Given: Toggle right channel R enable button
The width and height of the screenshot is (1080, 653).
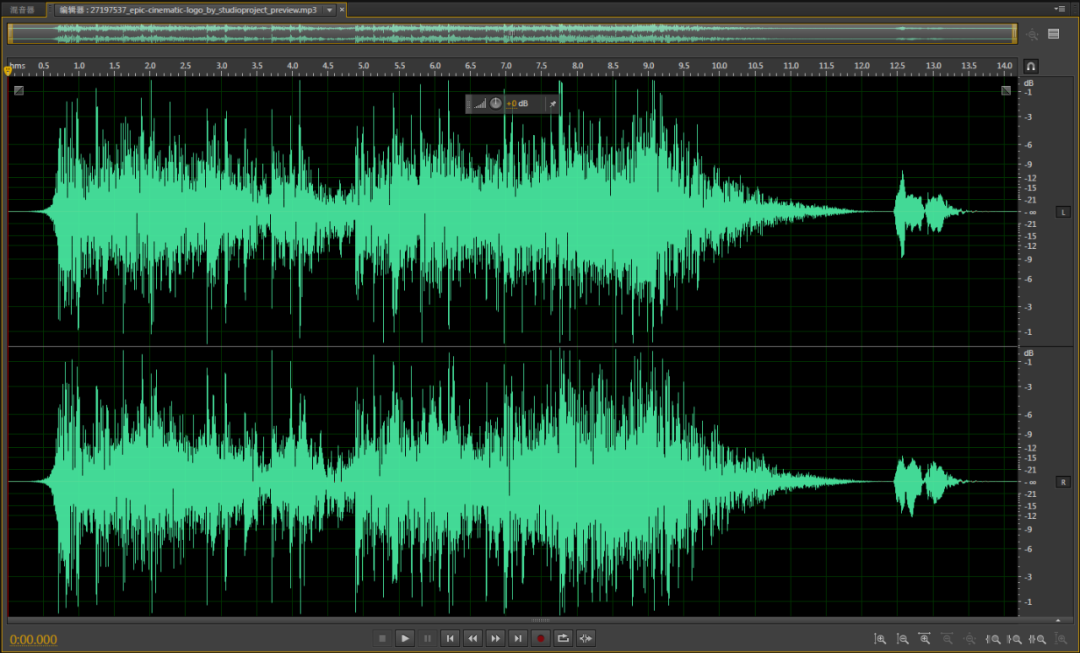Looking at the screenshot, I should point(1063,482).
